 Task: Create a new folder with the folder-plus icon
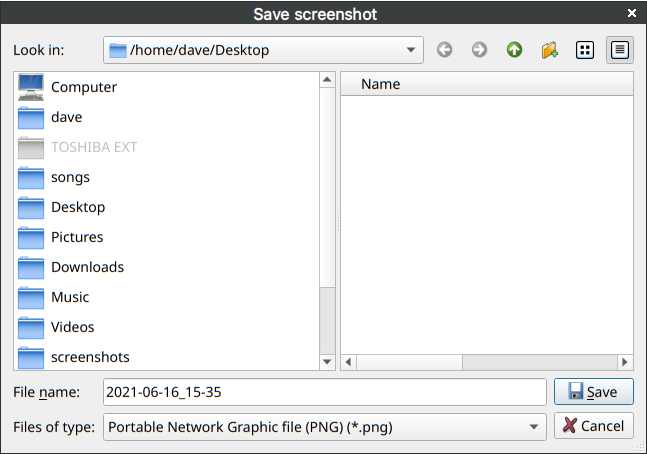(x=550, y=50)
